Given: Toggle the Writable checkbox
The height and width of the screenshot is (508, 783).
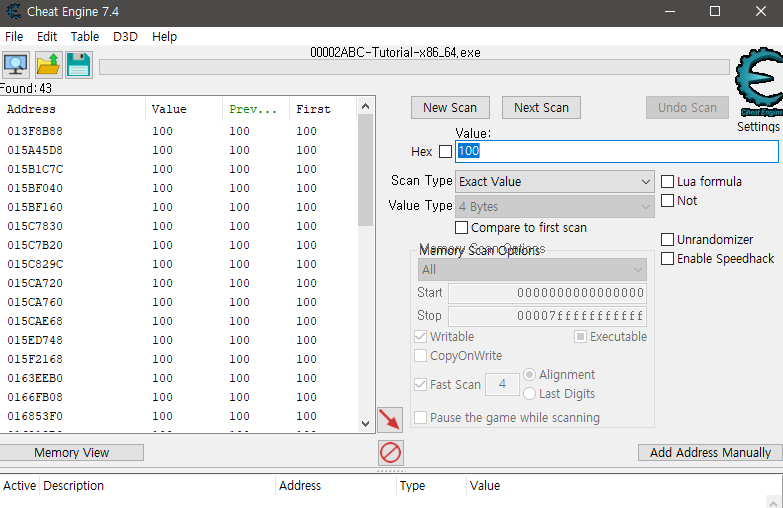Looking at the screenshot, I should [420, 337].
